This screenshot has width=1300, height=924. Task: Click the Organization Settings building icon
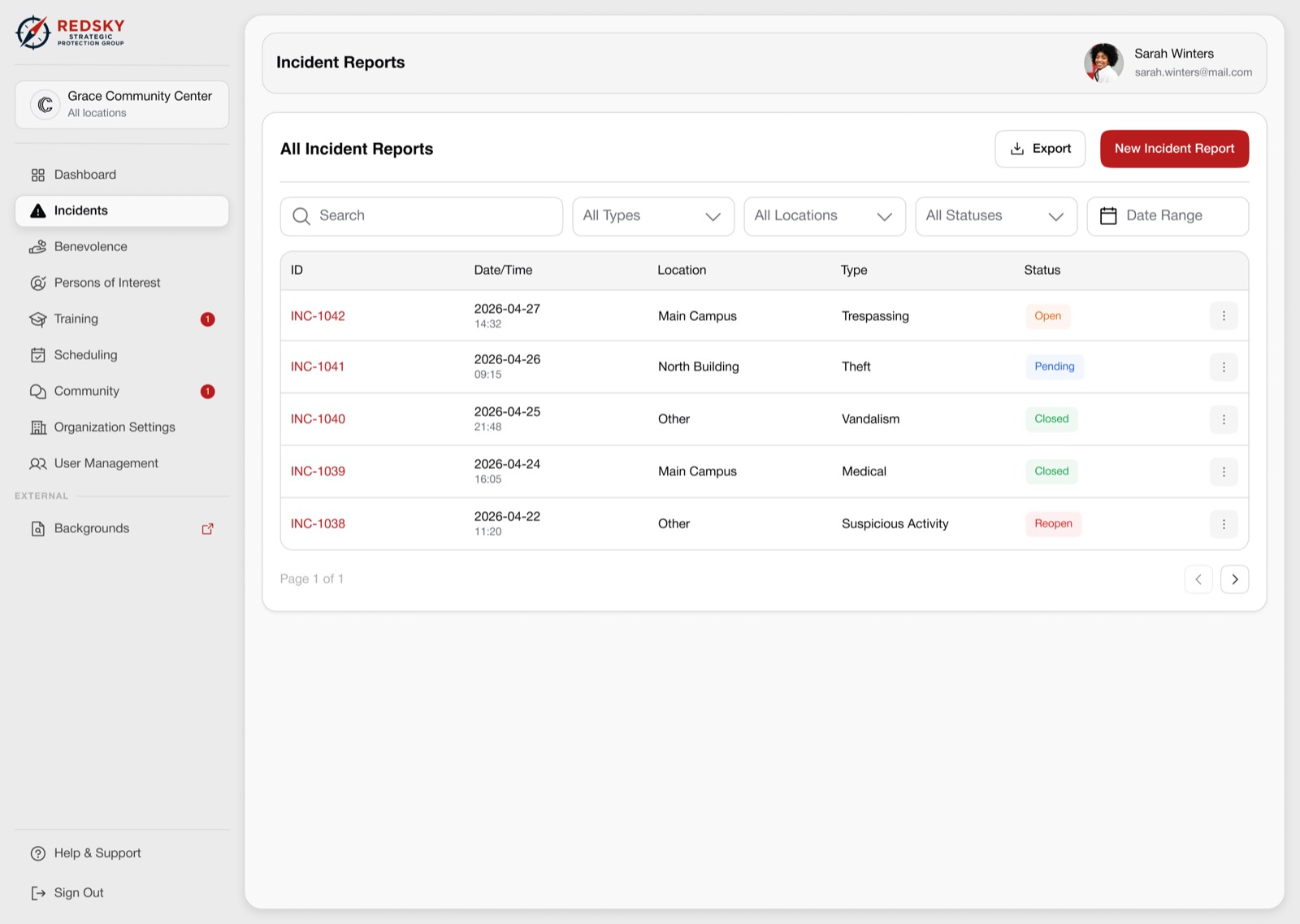pos(38,427)
